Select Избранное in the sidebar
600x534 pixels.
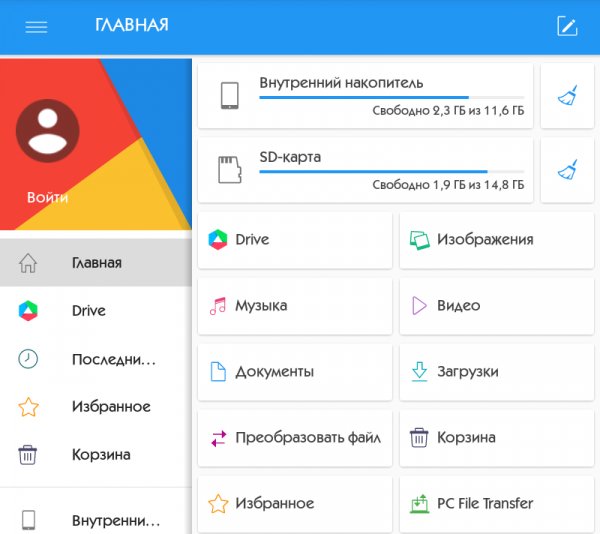tap(96, 407)
